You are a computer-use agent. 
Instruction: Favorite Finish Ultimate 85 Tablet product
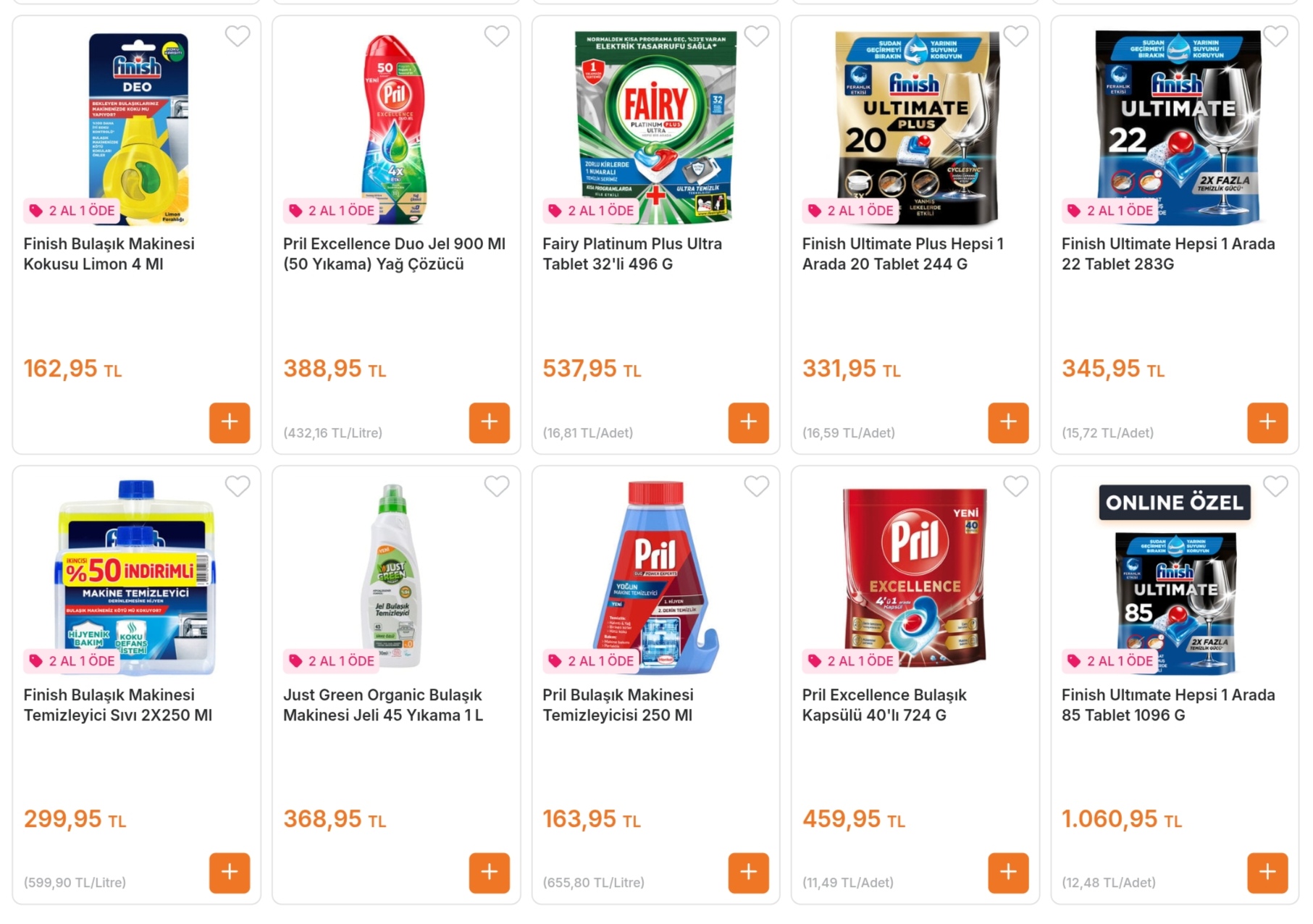click(x=1275, y=487)
